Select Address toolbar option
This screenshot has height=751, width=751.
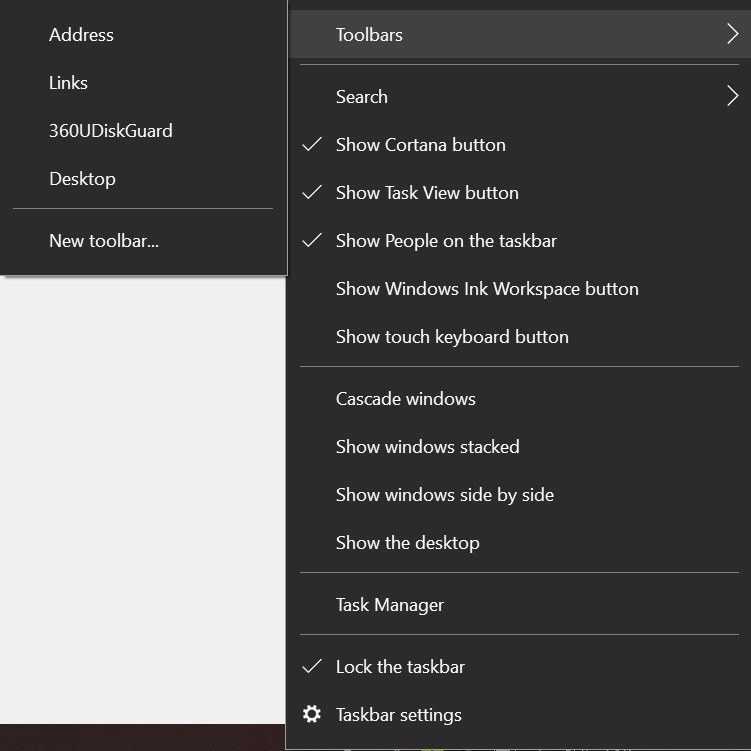[x=143, y=34]
